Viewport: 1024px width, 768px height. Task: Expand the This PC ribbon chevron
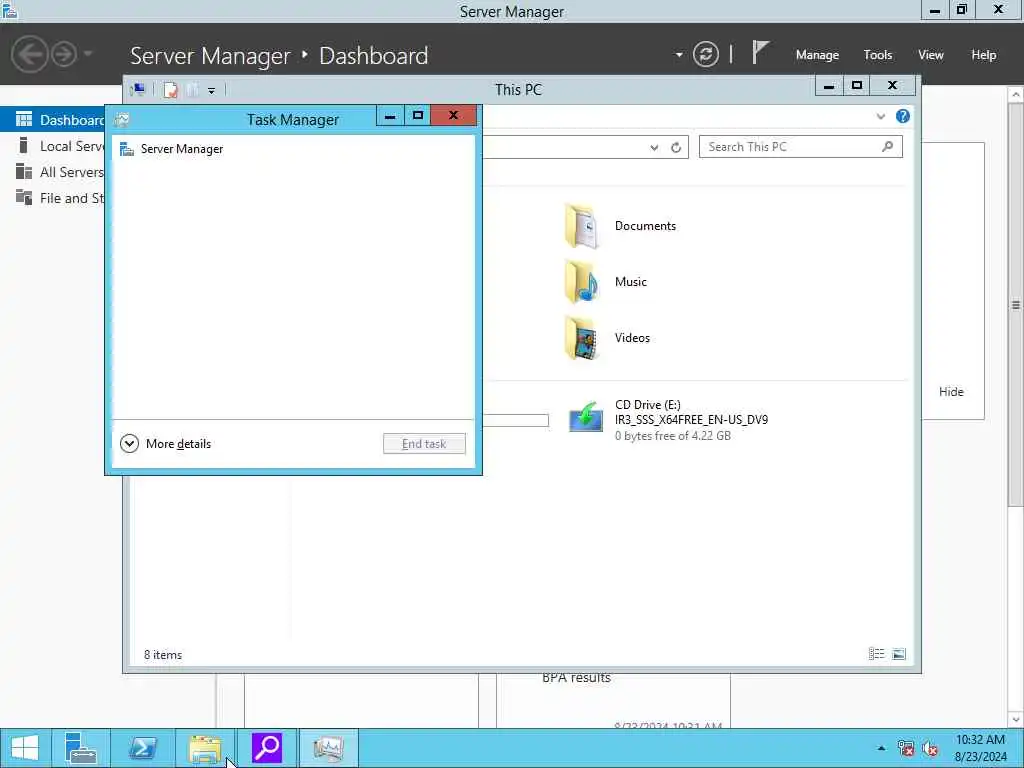pyautogui.click(x=880, y=116)
